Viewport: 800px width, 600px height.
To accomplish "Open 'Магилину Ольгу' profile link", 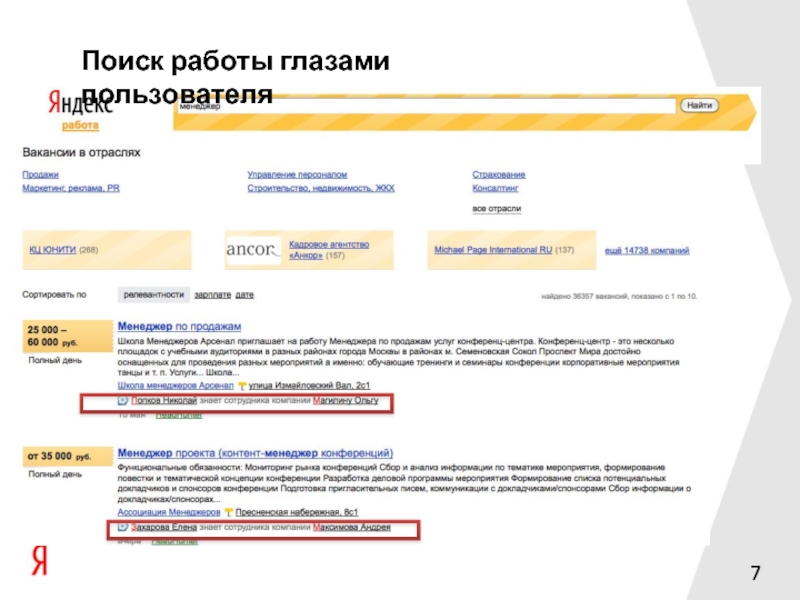I will pyautogui.click(x=345, y=401).
